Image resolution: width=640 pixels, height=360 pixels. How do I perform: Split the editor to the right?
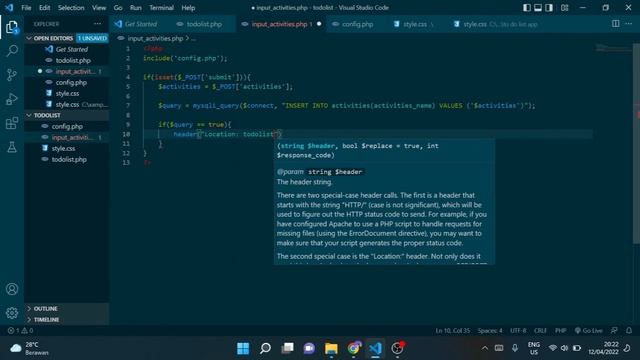click(616, 24)
